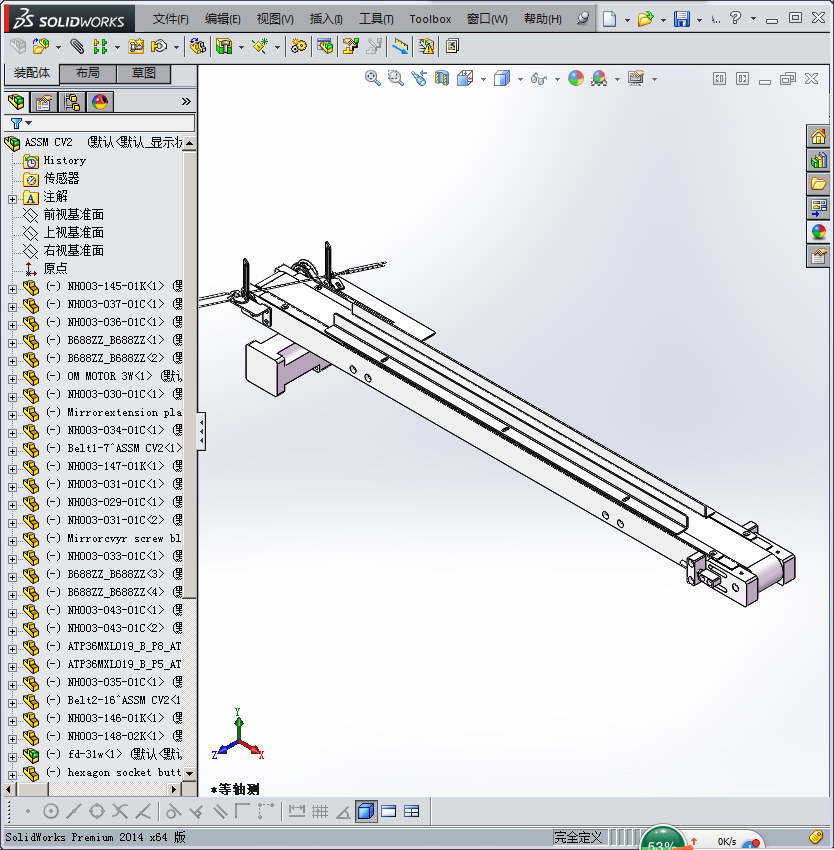This screenshot has width=834, height=850.
Task: Click the Zoom to Area icon
Action: (x=396, y=79)
